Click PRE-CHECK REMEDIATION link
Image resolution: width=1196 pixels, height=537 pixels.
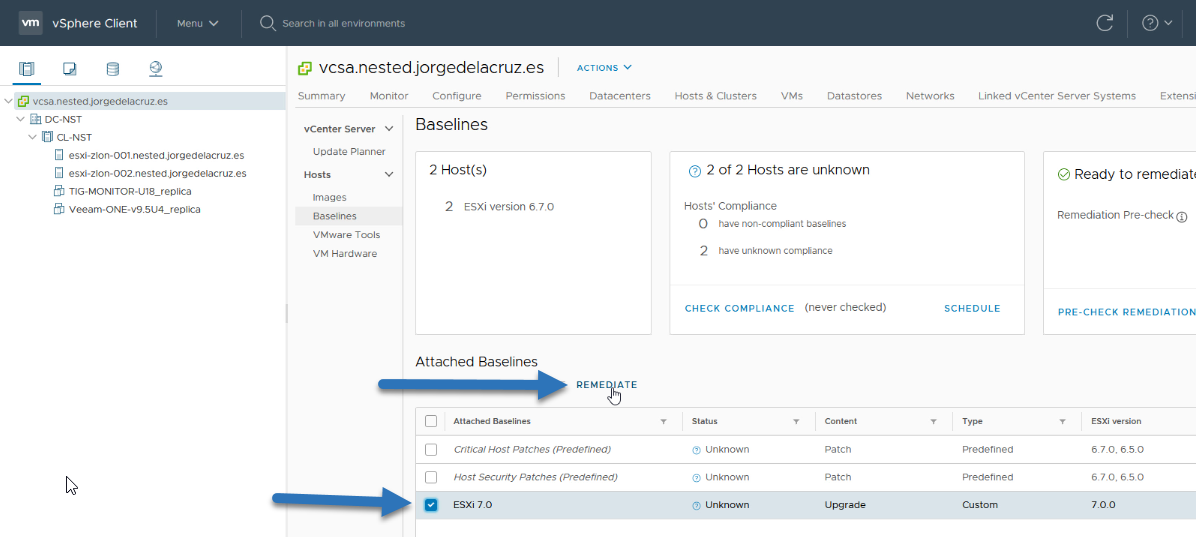1126,312
